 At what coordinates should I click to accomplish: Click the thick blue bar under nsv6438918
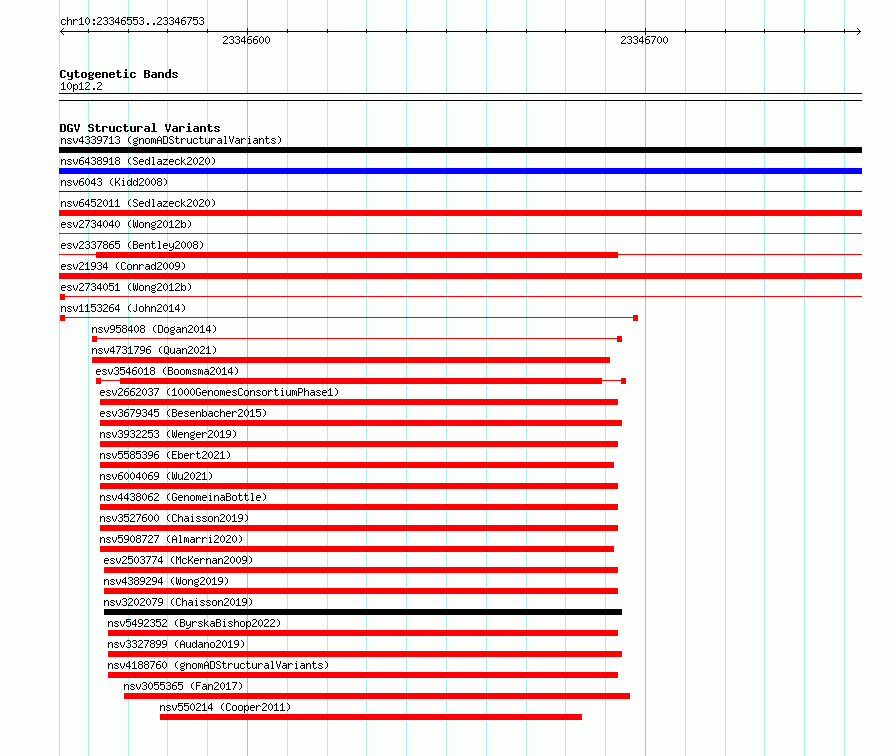[460, 171]
